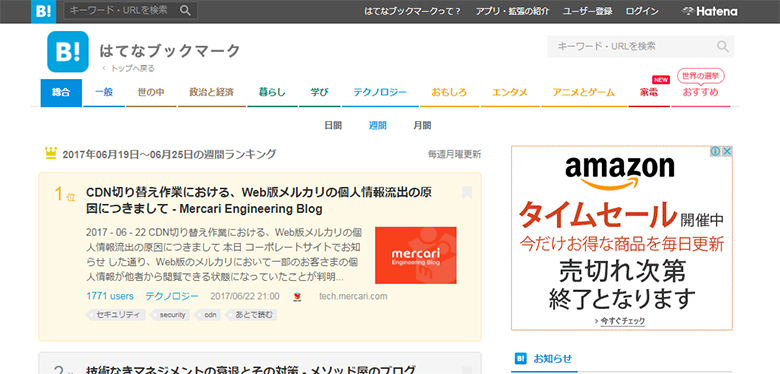Viewport: 780px width, 374px height.
Task: Open the tech.mercari.com domain link
Action: pos(353,296)
